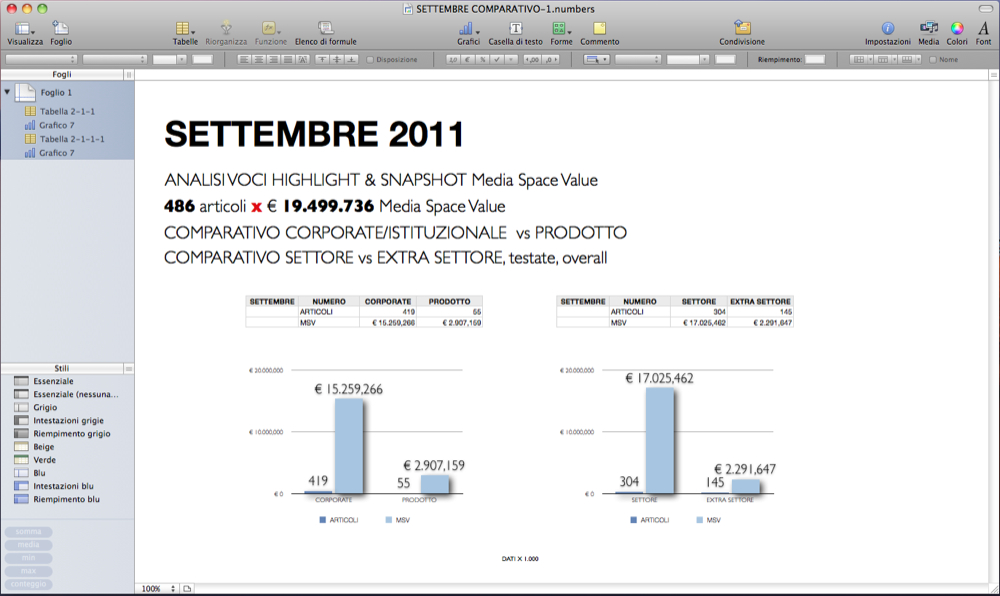Open the 100% zoom dropdown
1000x596 pixels.
(x=157, y=589)
